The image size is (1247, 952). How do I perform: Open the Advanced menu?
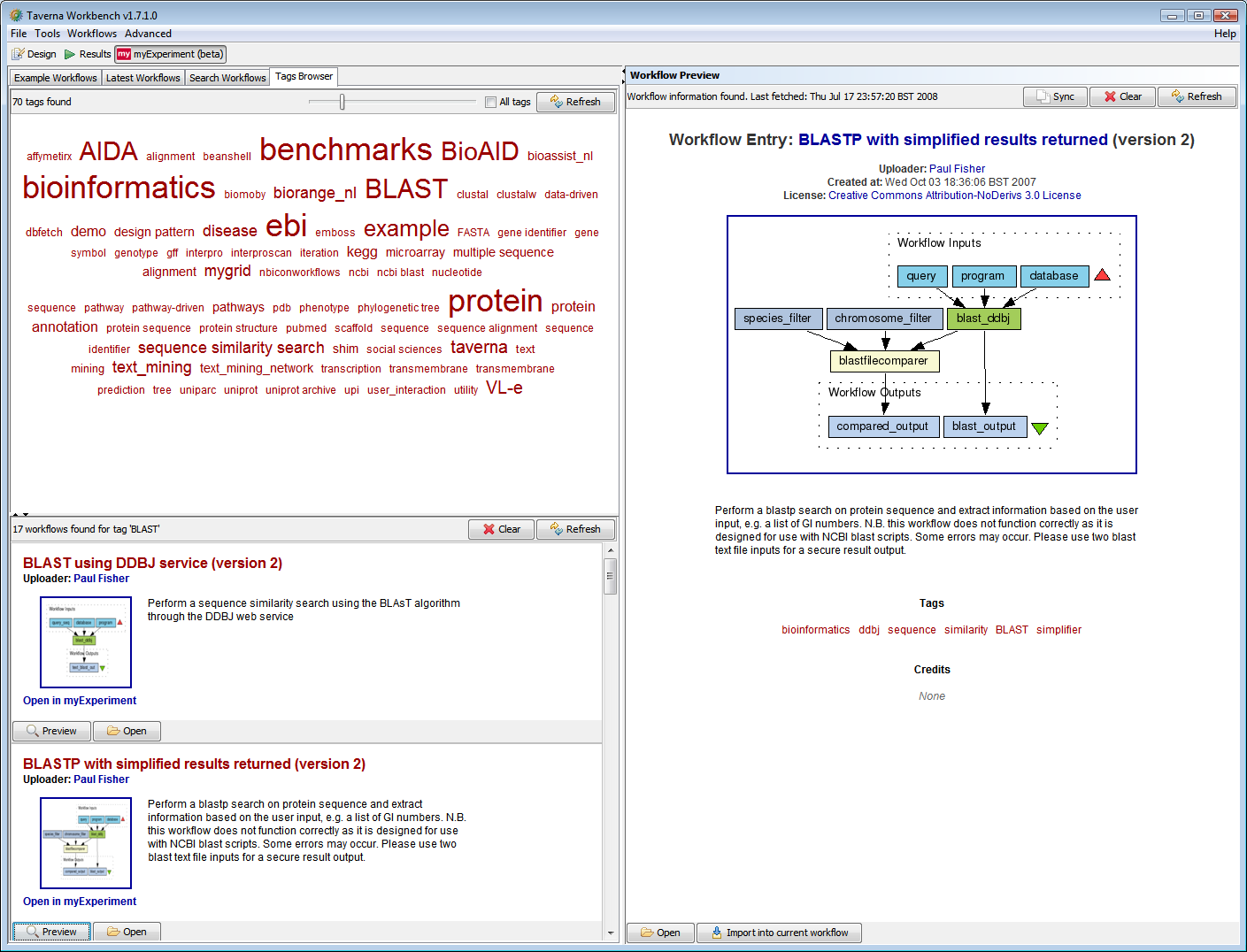pyautogui.click(x=148, y=34)
